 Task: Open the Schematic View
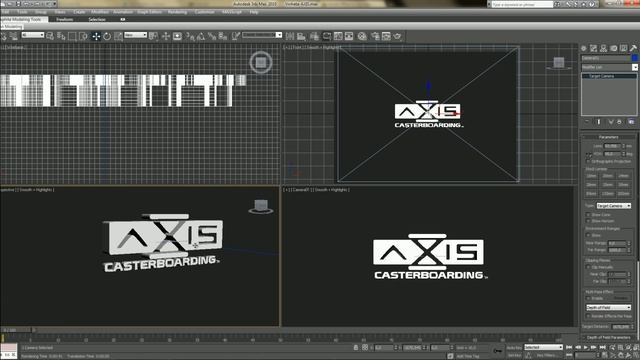click(x=349, y=36)
